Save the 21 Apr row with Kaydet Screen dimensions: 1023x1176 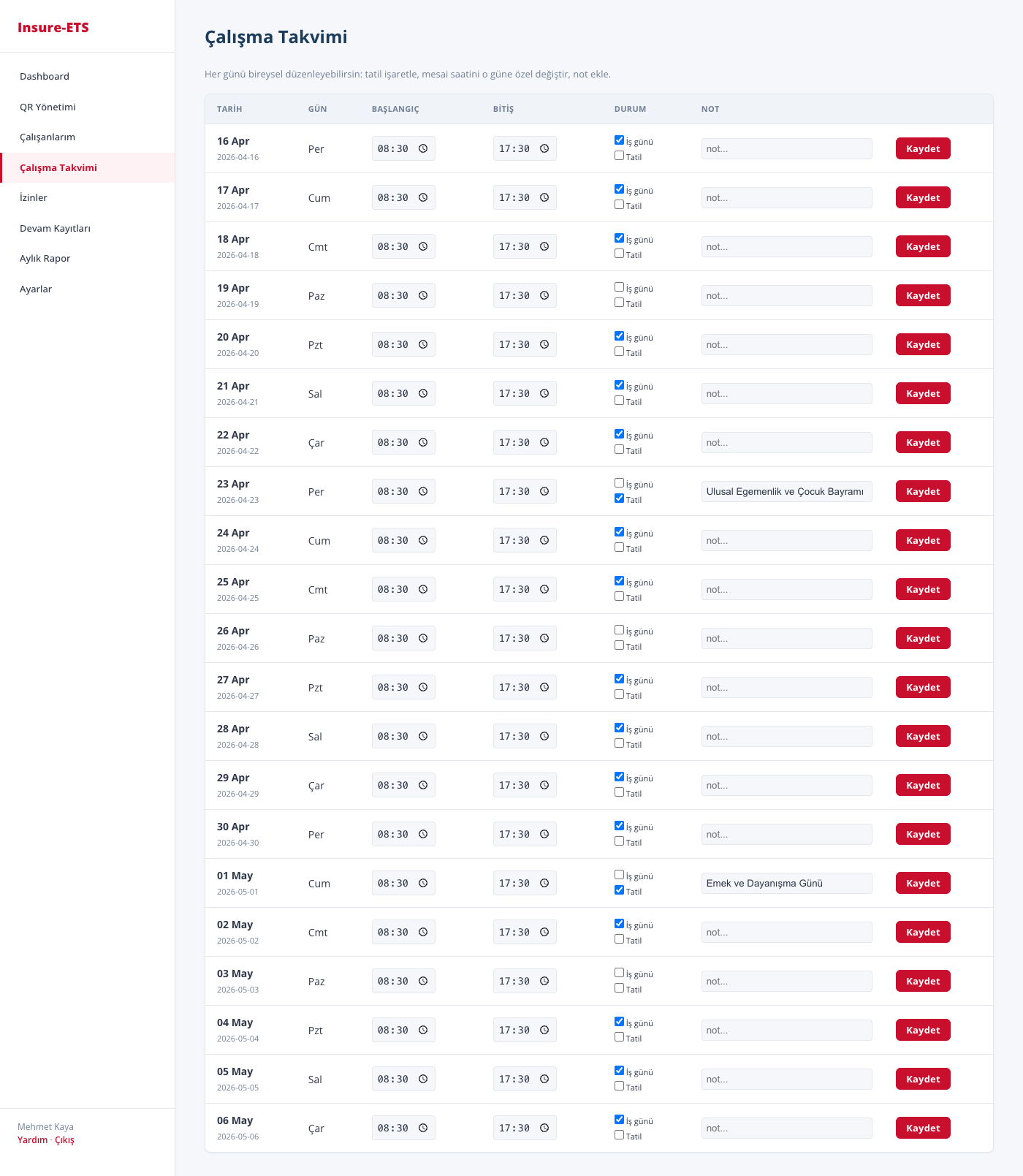pos(923,394)
